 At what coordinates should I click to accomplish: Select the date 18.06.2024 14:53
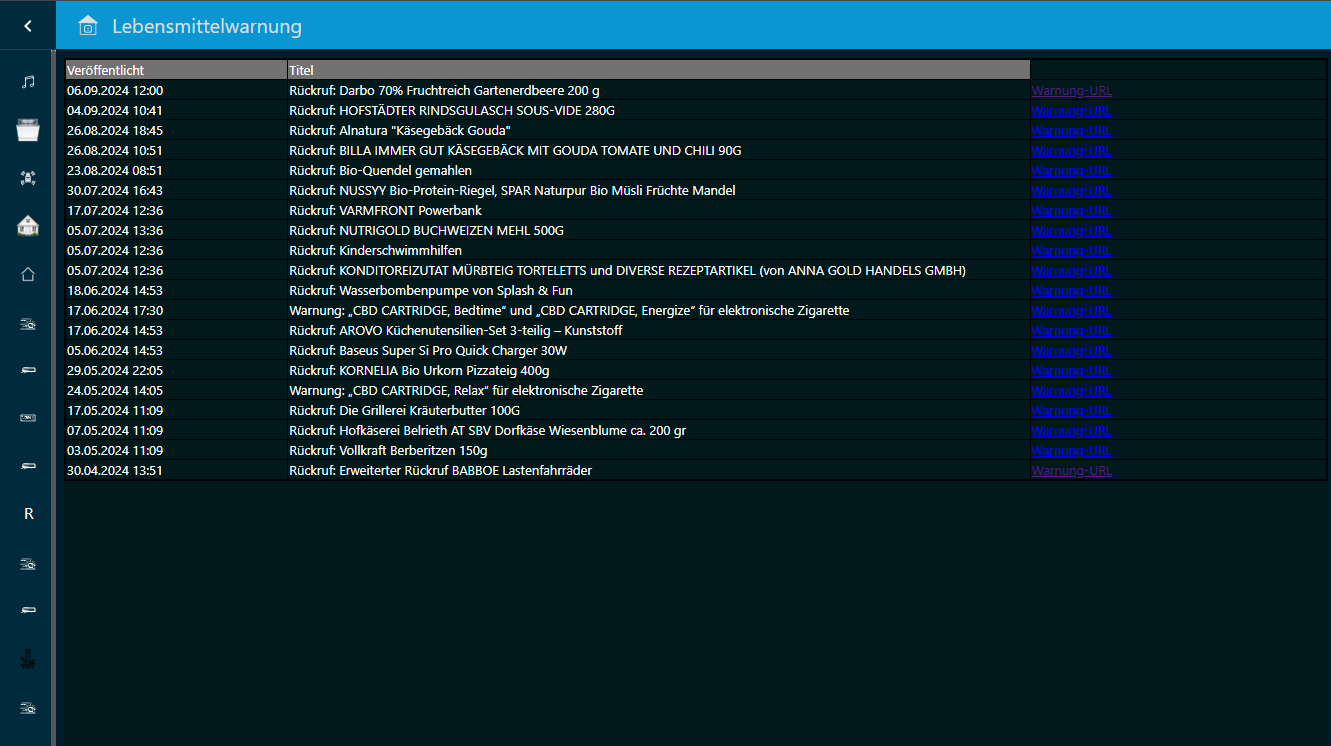(x=115, y=290)
